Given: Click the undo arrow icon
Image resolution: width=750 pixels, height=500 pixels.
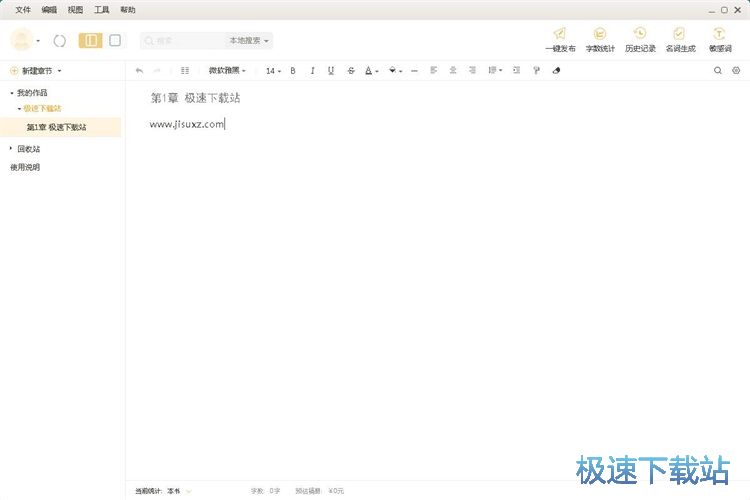Looking at the screenshot, I should (x=139, y=71).
